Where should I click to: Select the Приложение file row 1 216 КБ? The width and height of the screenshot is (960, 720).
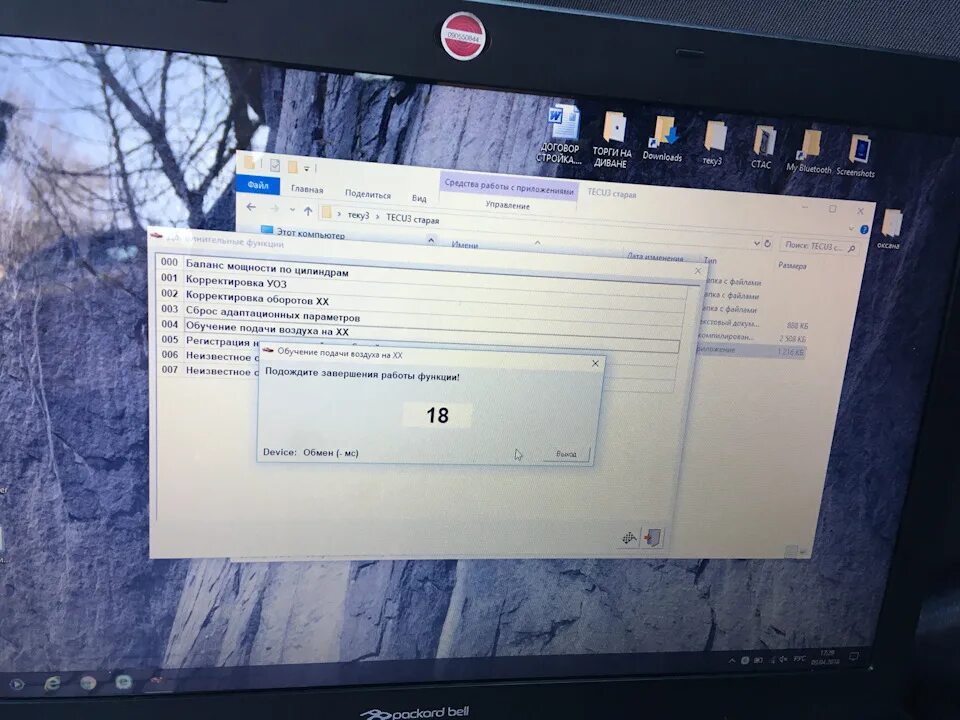[752, 351]
